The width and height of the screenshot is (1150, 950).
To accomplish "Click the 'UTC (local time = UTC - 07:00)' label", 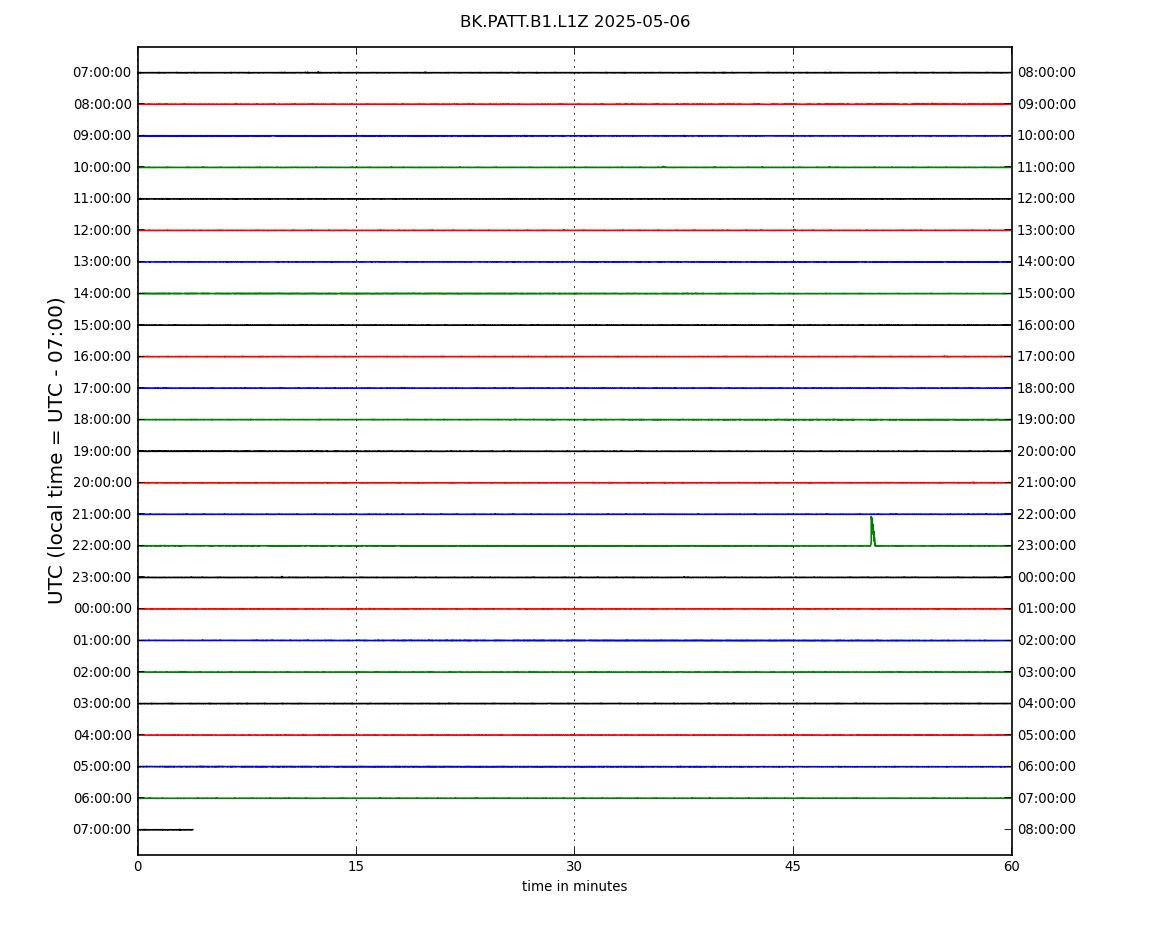I will coord(56,450).
